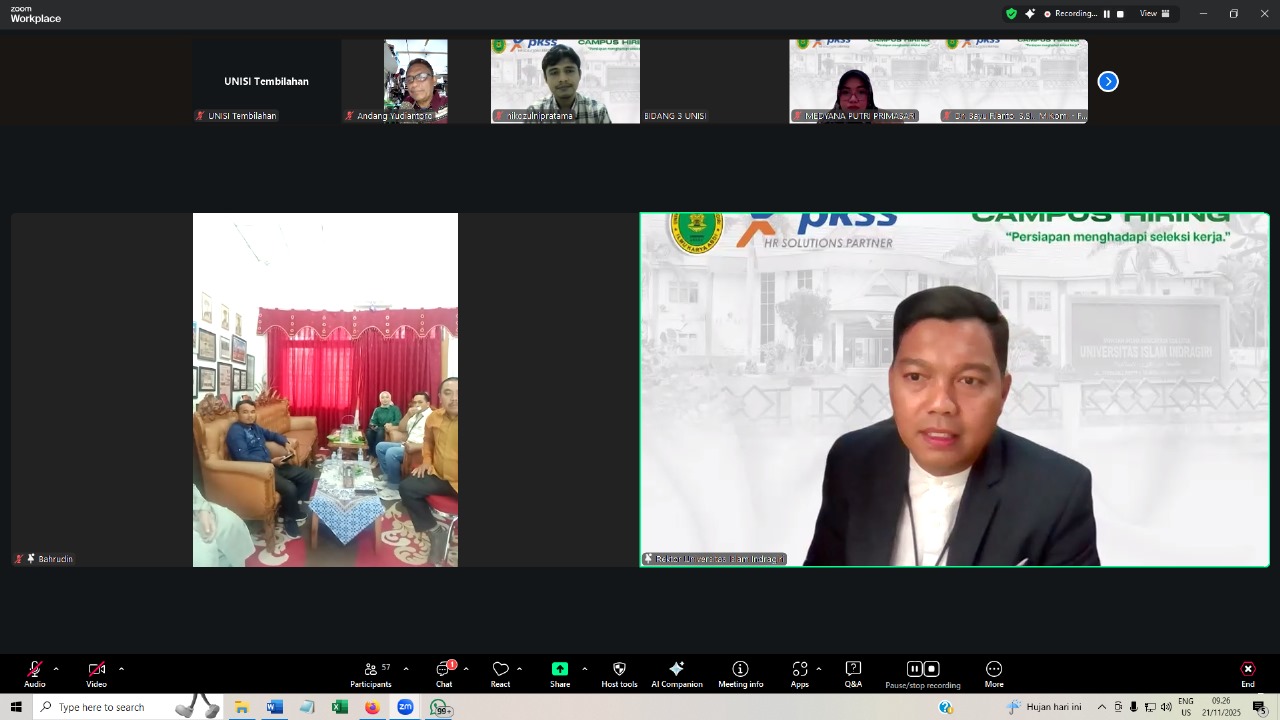Select MEDYANA PUTRI PRIMASARI's video thumbnail
This screenshot has height=720, width=1280.
(864, 81)
